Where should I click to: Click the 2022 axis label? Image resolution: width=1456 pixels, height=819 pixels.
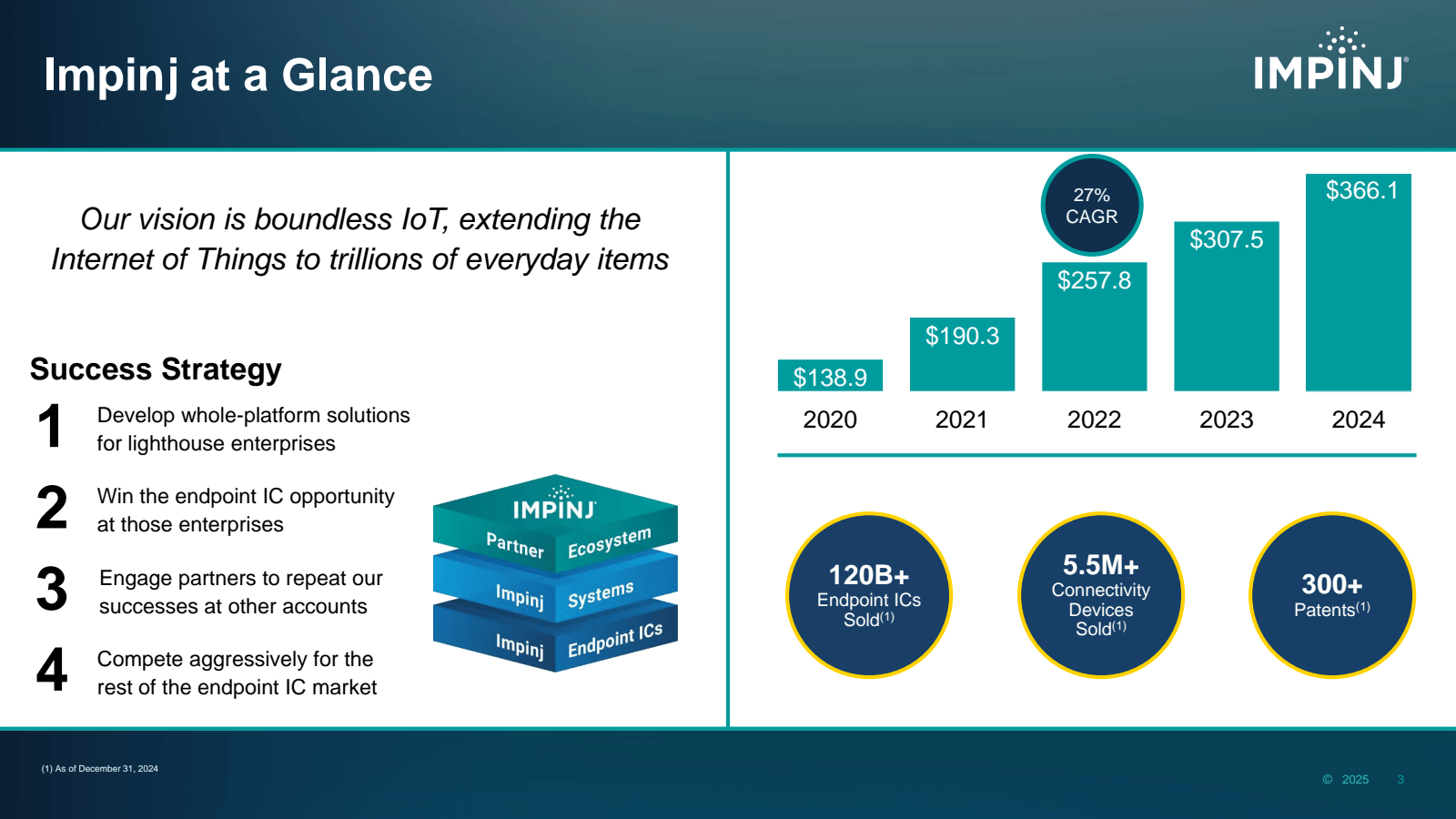coord(1094,420)
